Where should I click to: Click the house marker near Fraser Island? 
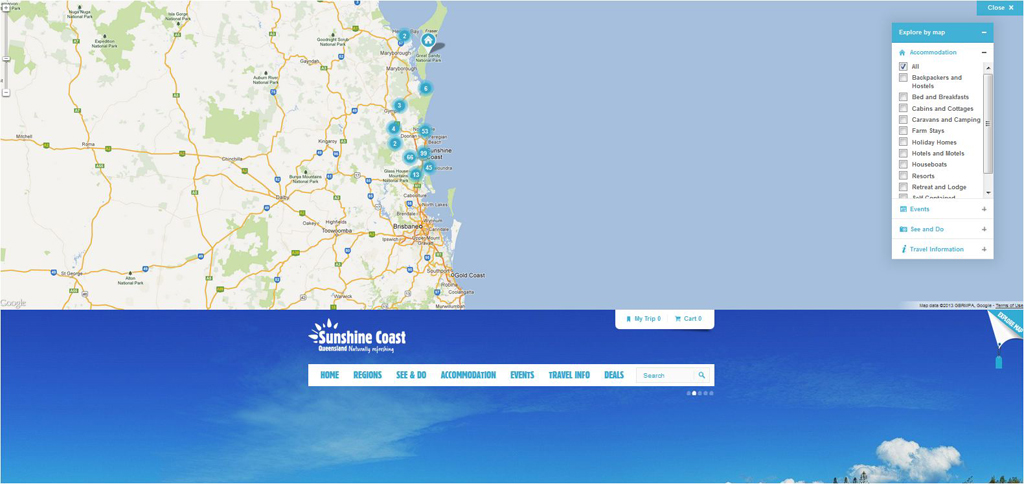428,41
